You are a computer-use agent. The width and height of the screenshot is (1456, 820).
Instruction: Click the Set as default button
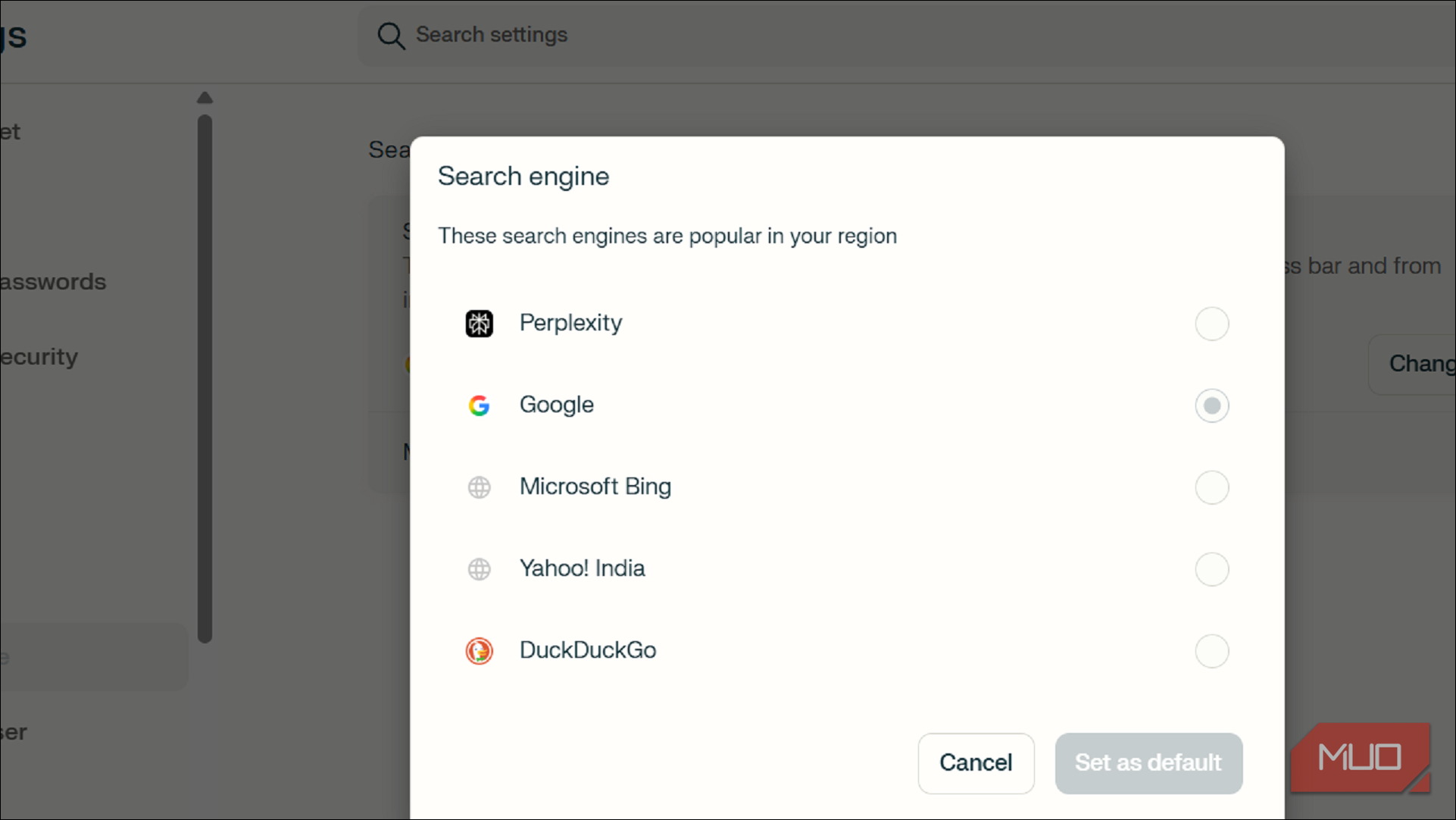point(1148,763)
